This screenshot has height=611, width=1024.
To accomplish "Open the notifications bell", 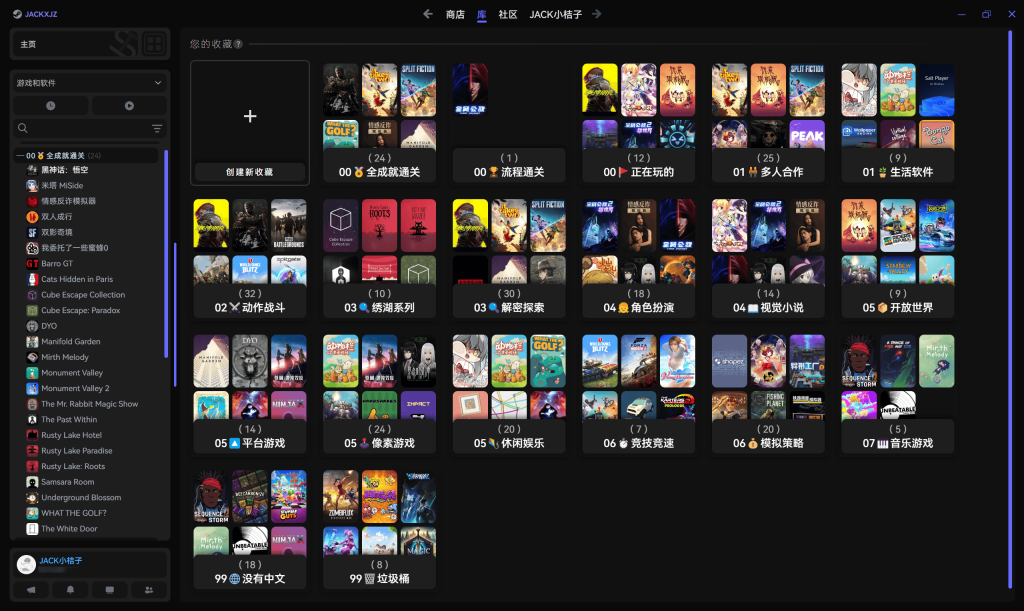I will [70, 590].
